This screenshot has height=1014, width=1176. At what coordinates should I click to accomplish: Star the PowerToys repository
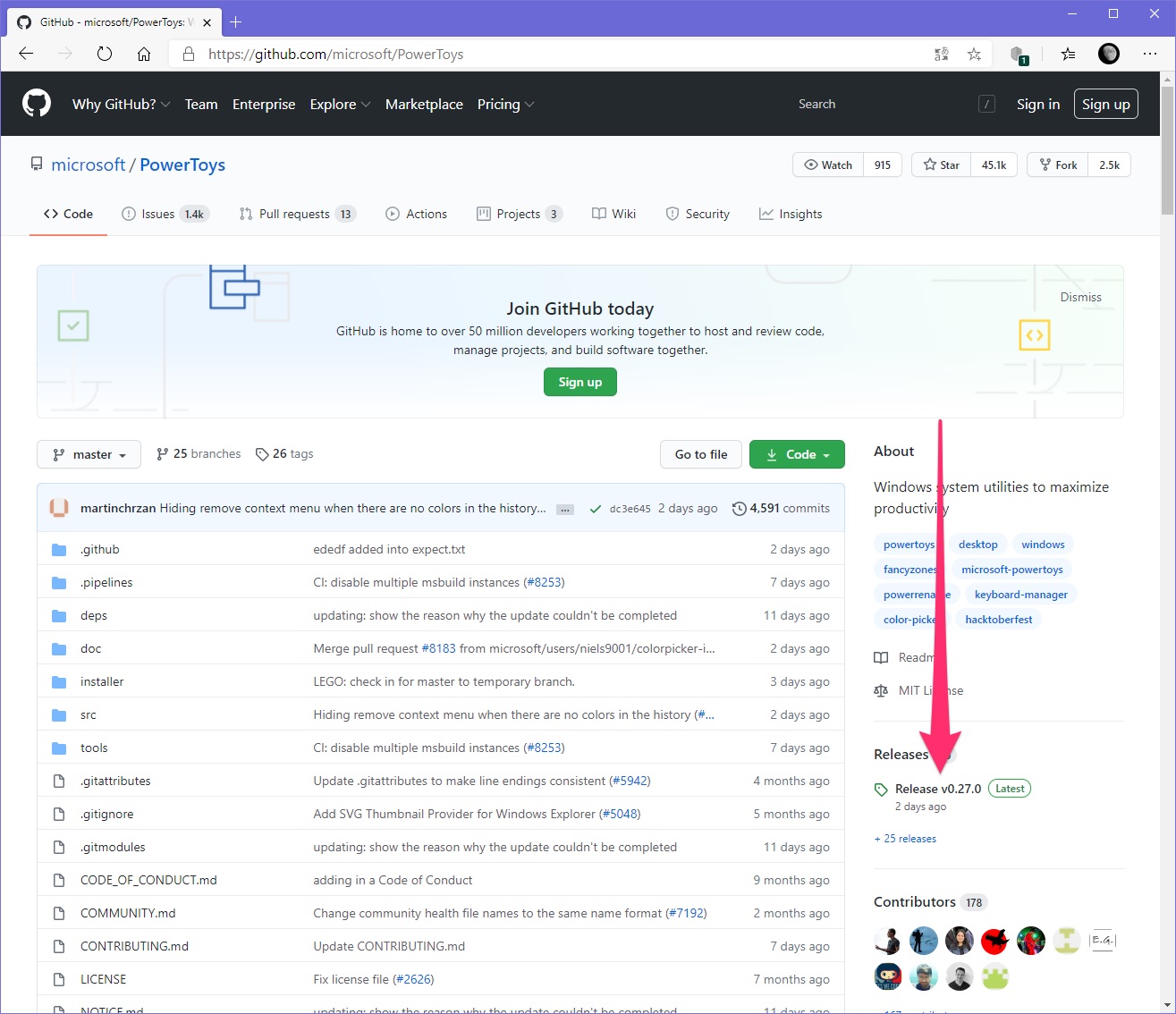click(x=941, y=165)
